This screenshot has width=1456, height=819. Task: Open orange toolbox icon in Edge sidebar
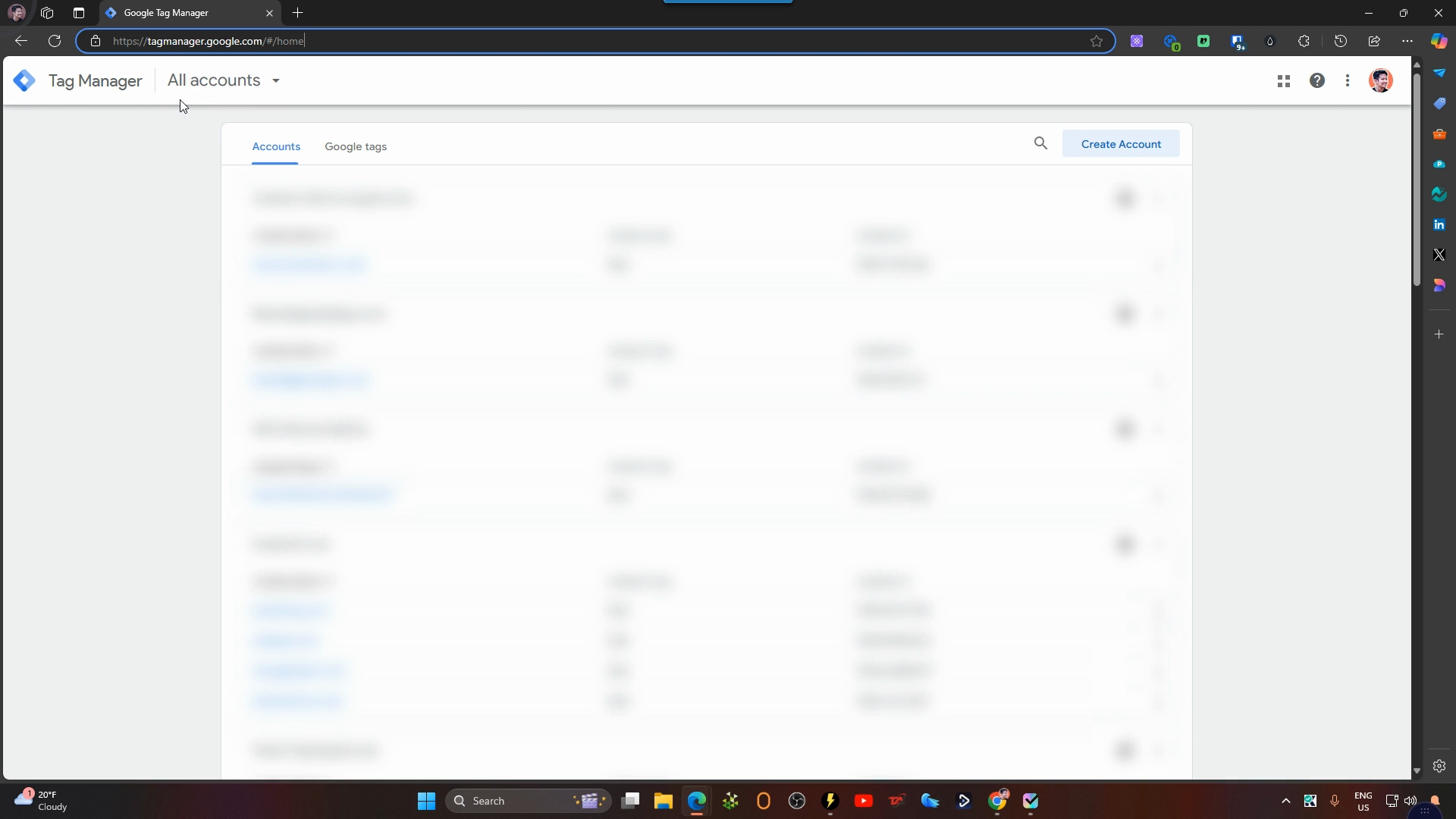(1439, 133)
